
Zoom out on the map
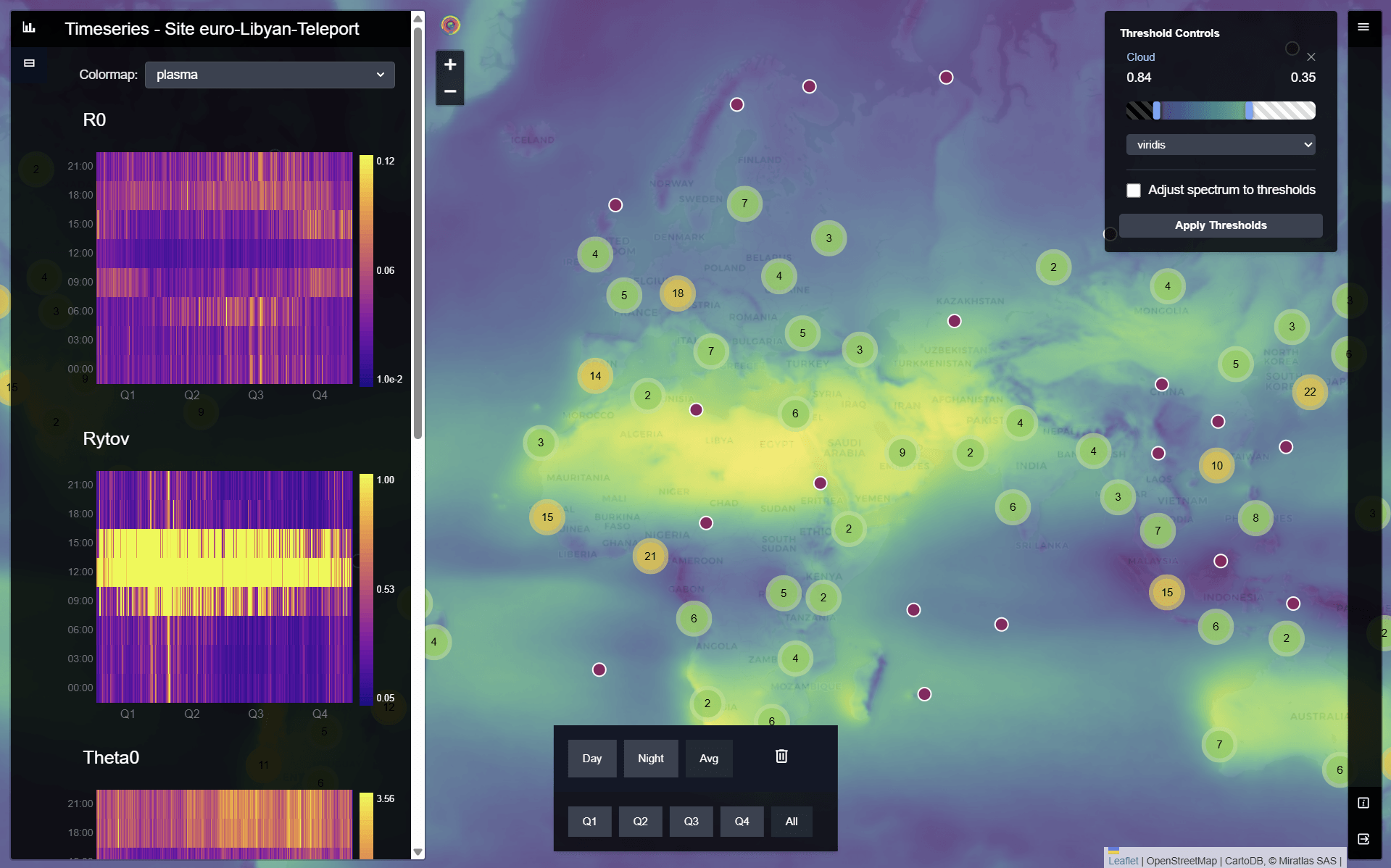point(450,91)
